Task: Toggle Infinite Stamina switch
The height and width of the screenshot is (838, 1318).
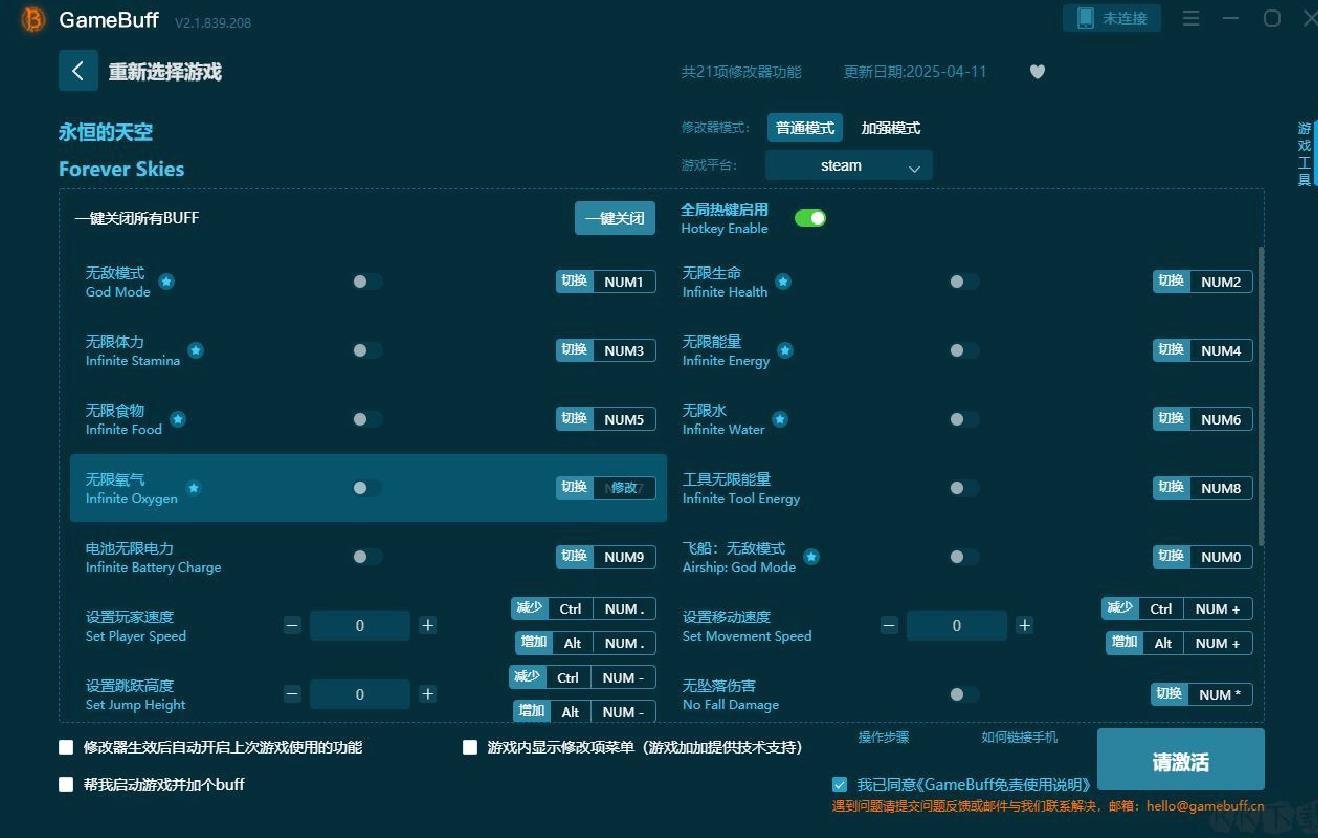Action: pyautogui.click(x=367, y=351)
